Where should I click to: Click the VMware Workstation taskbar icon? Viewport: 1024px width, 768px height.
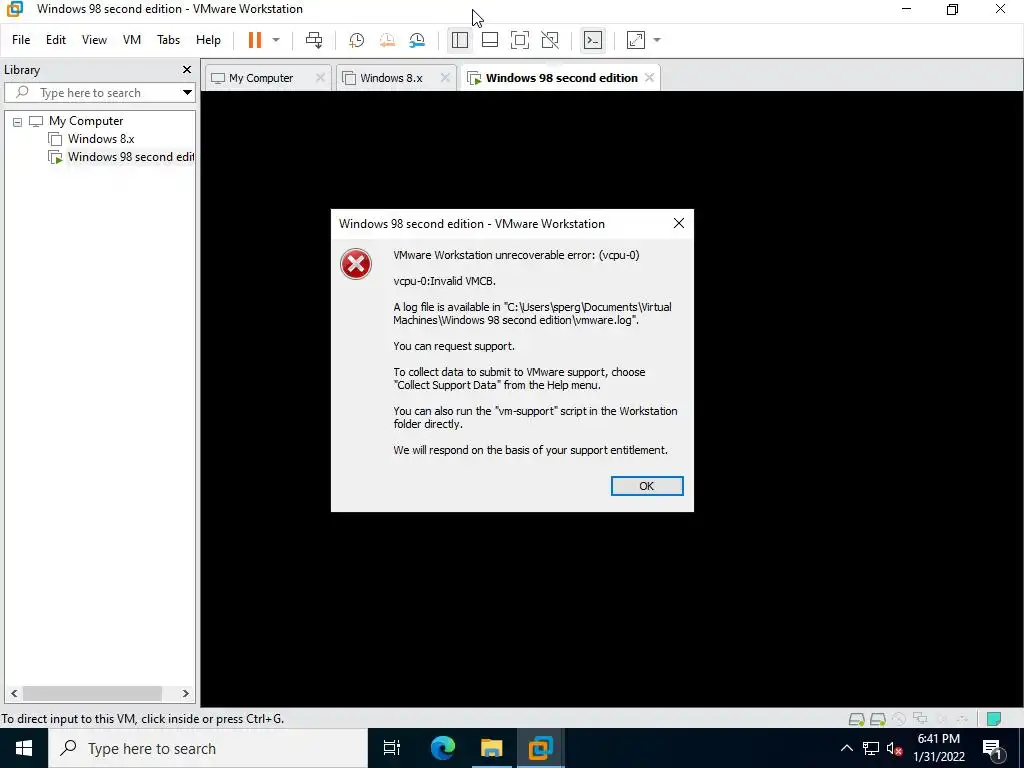coord(541,748)
